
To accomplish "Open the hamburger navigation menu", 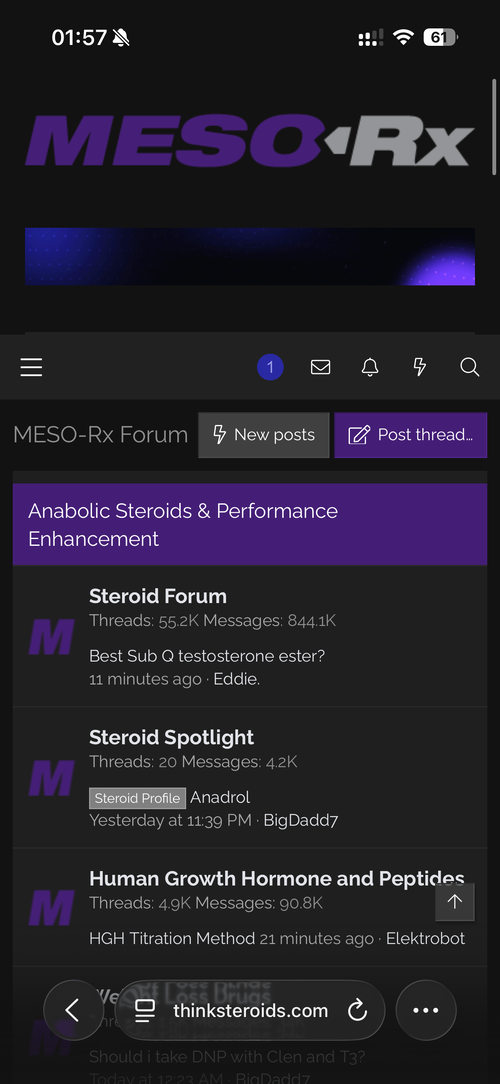I will 31,367.
